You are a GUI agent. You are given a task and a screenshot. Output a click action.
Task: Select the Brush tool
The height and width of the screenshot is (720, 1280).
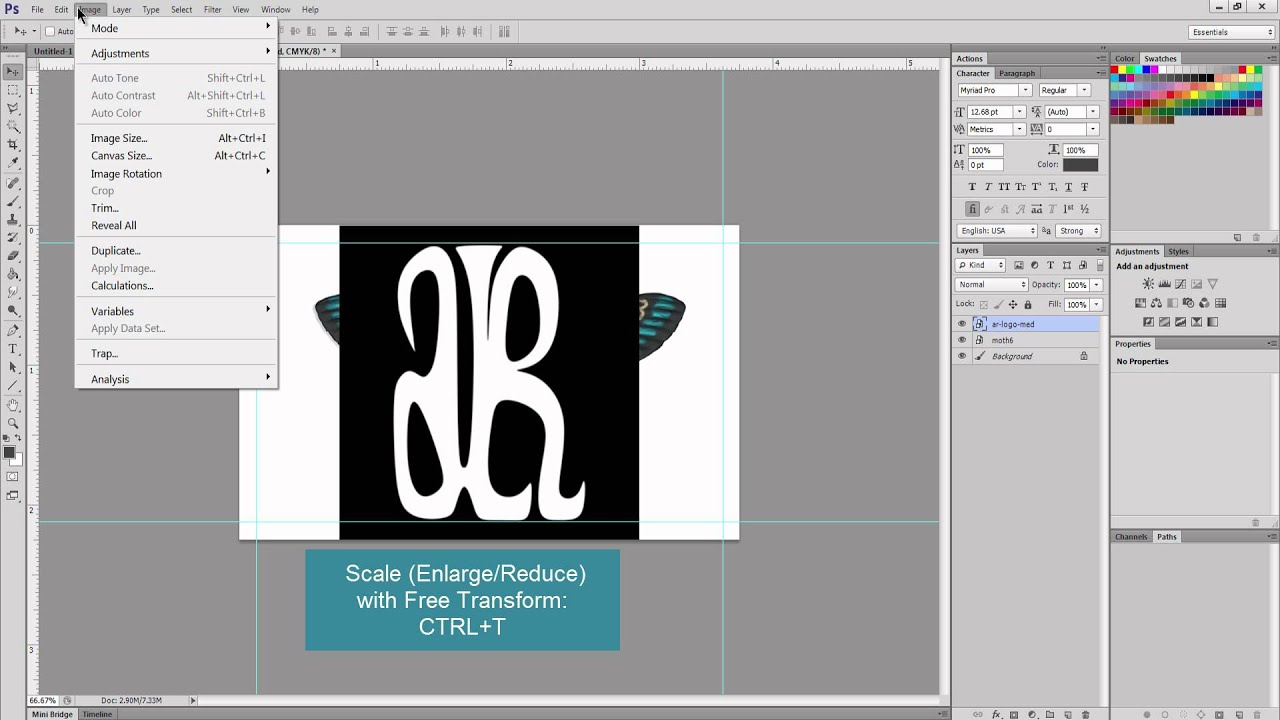click(x=13, y=201)
